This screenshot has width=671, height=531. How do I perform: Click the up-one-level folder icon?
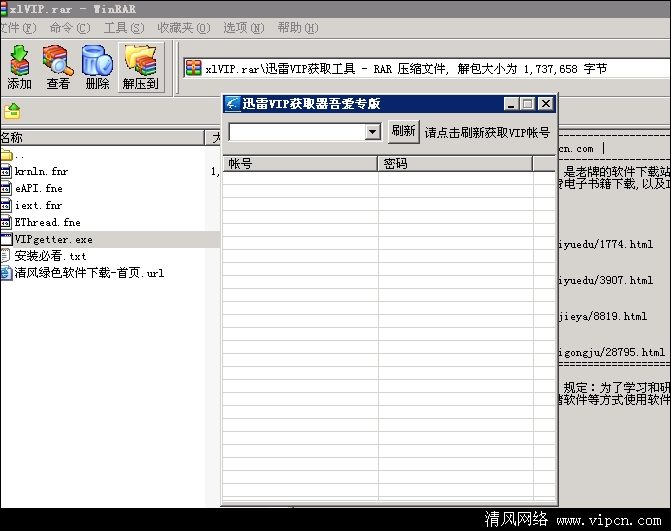pyautogui.click(x=12, y=111)
